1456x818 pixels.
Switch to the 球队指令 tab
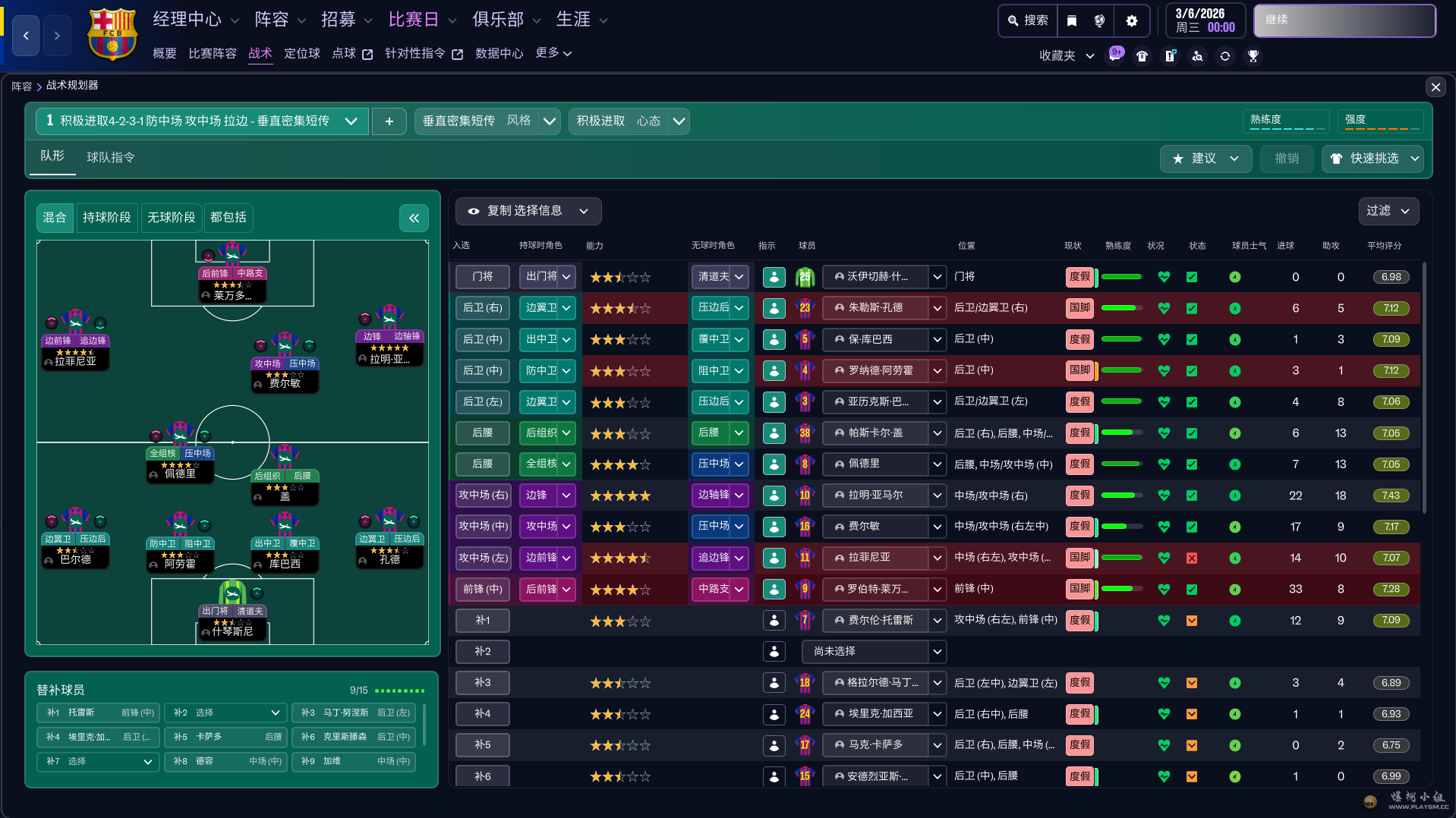[x=111, y=157]
